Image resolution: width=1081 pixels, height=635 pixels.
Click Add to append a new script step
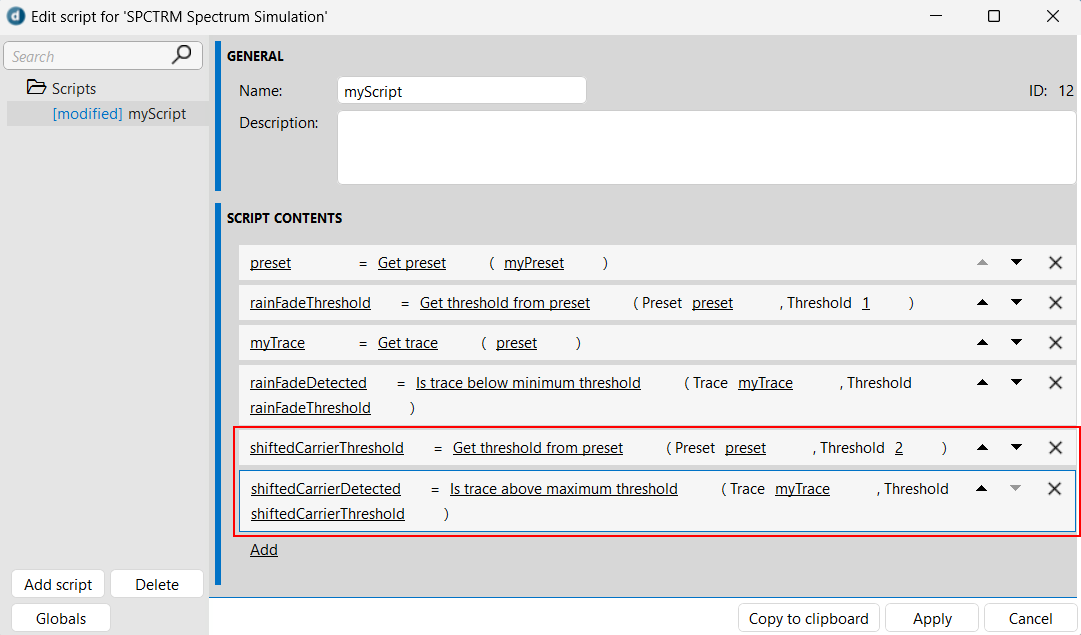pos(263,549)
